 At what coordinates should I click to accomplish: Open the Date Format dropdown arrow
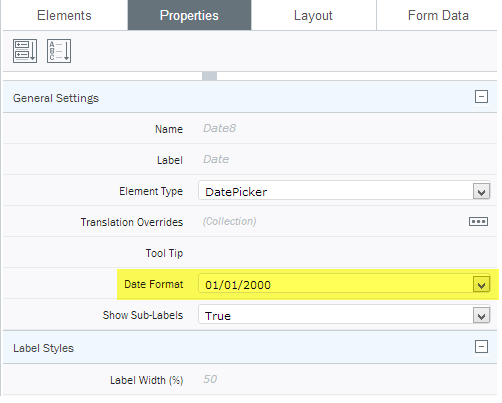coord(481,285)
